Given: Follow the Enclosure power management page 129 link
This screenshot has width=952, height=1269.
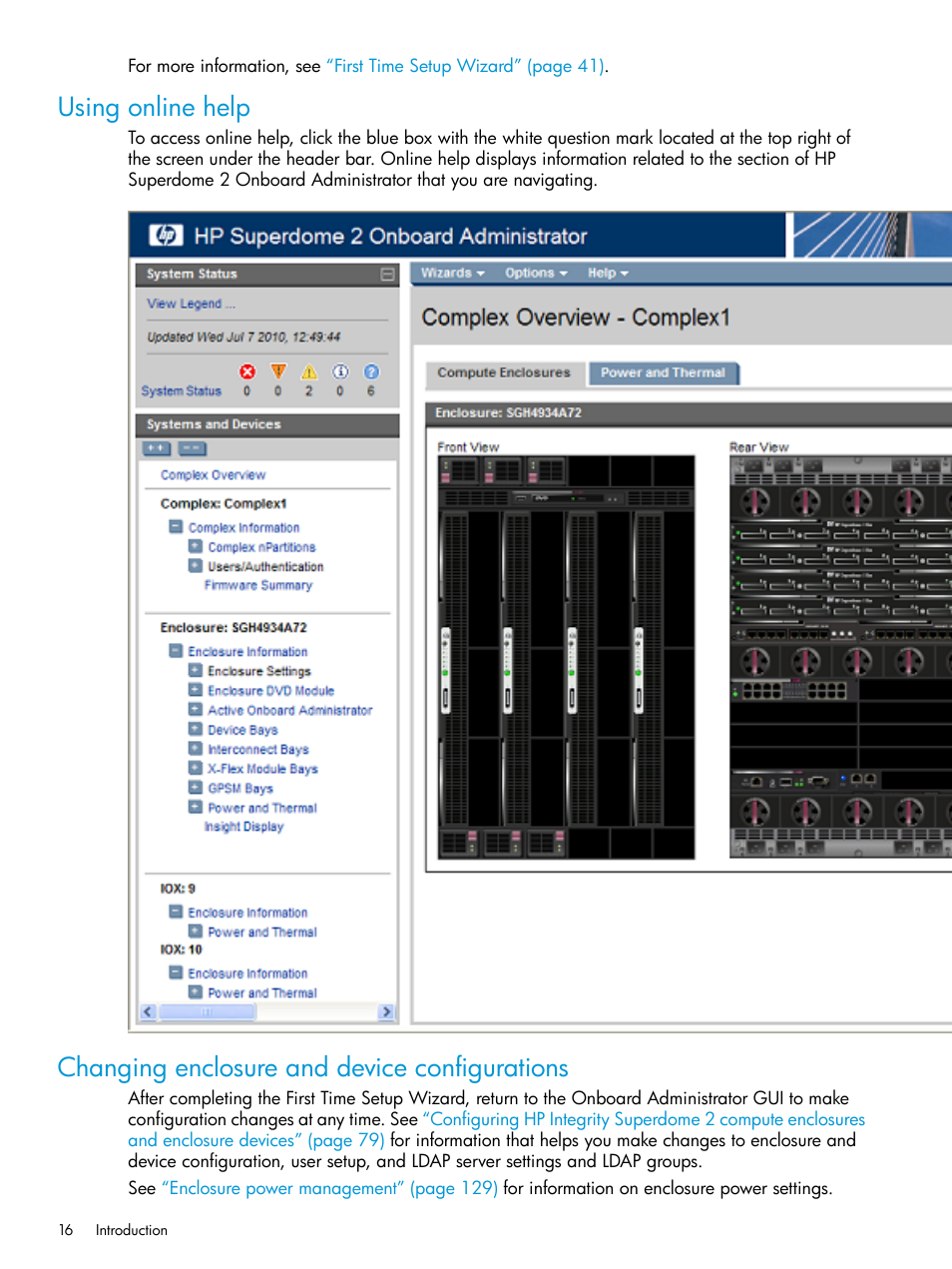Looking at the screenshot, I should [329, 1188].
